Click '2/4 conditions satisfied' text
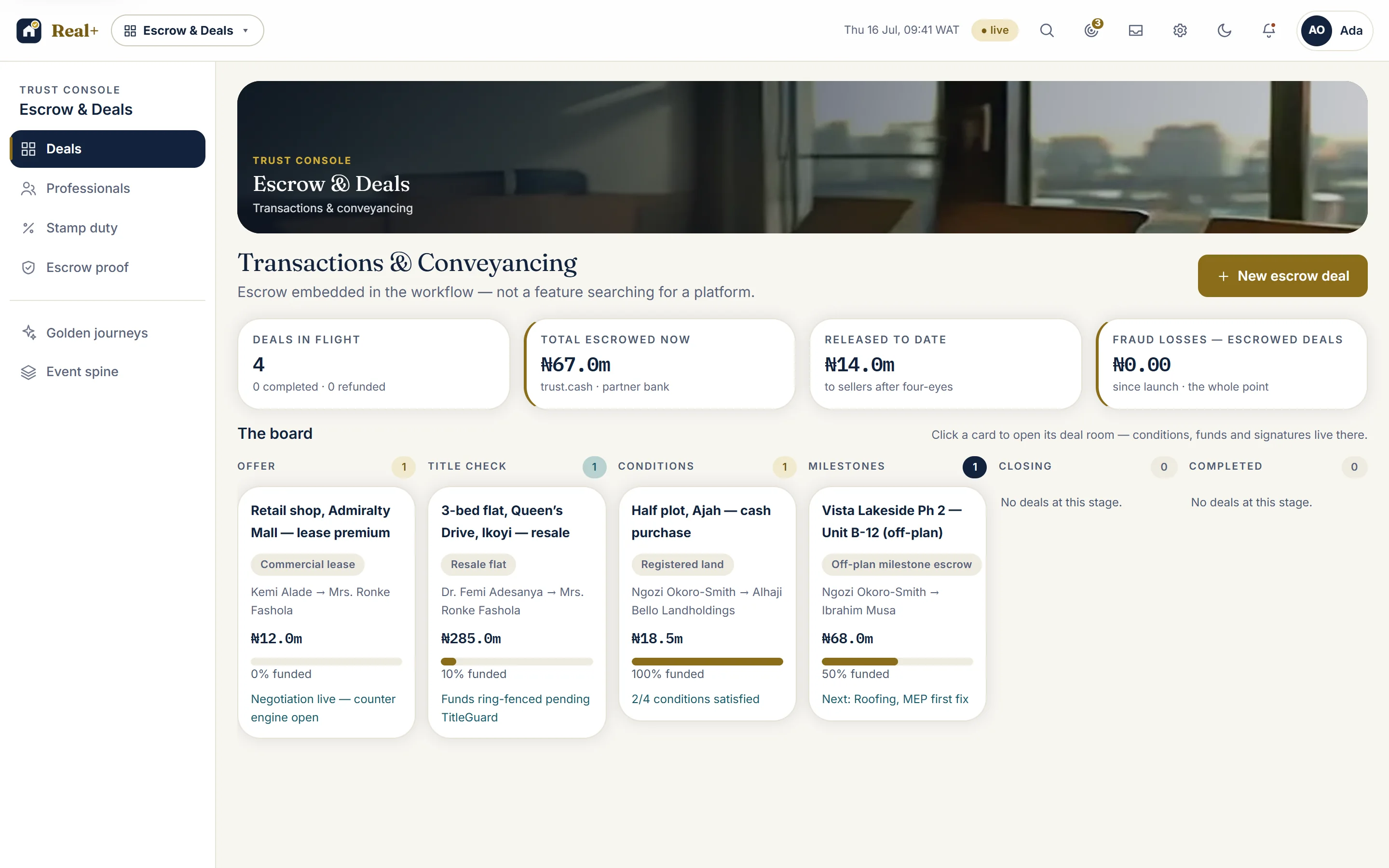The height and width of the screenshot is (868, 1389). [x=695, y=699]
